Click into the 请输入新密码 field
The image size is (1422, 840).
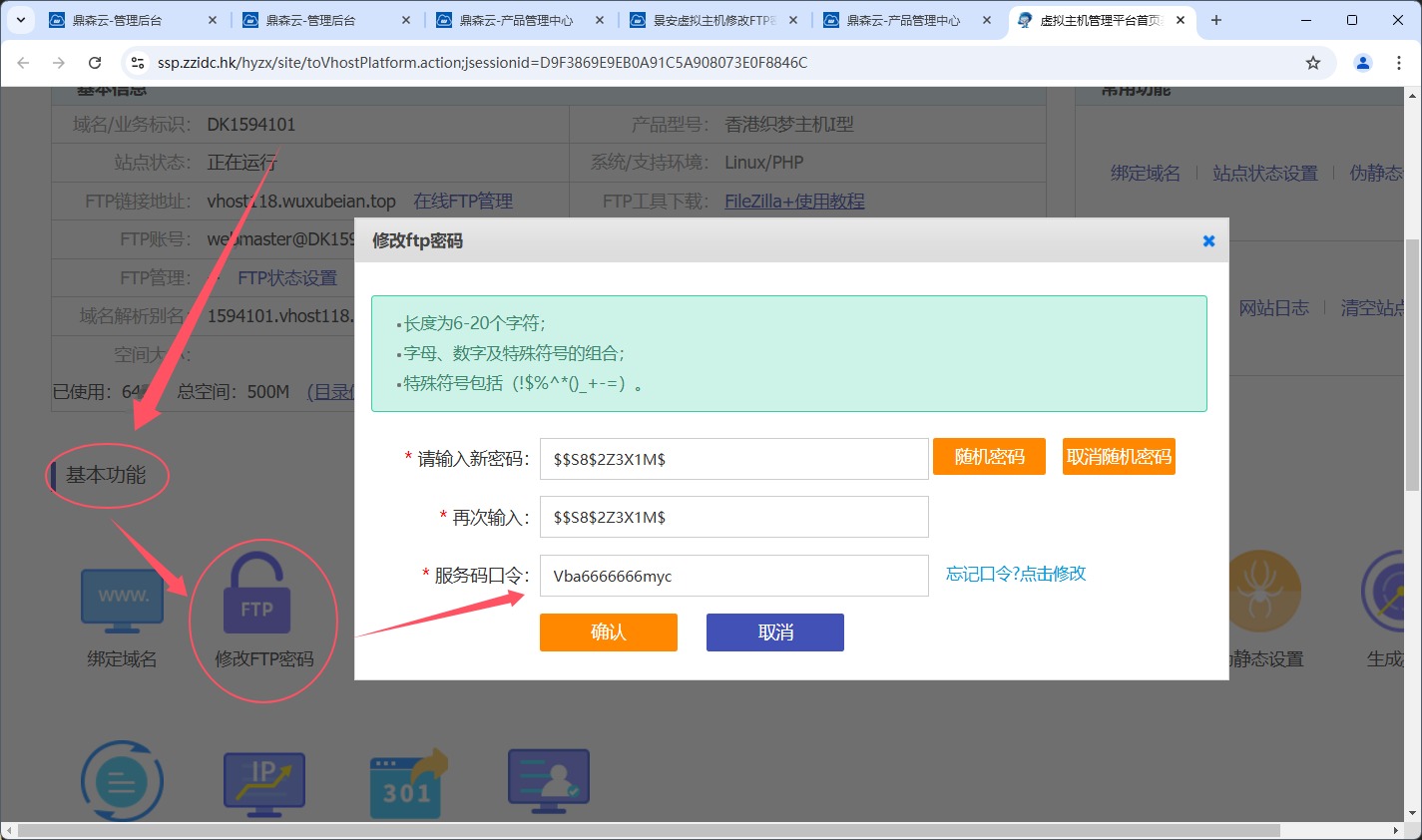point(733,459)
